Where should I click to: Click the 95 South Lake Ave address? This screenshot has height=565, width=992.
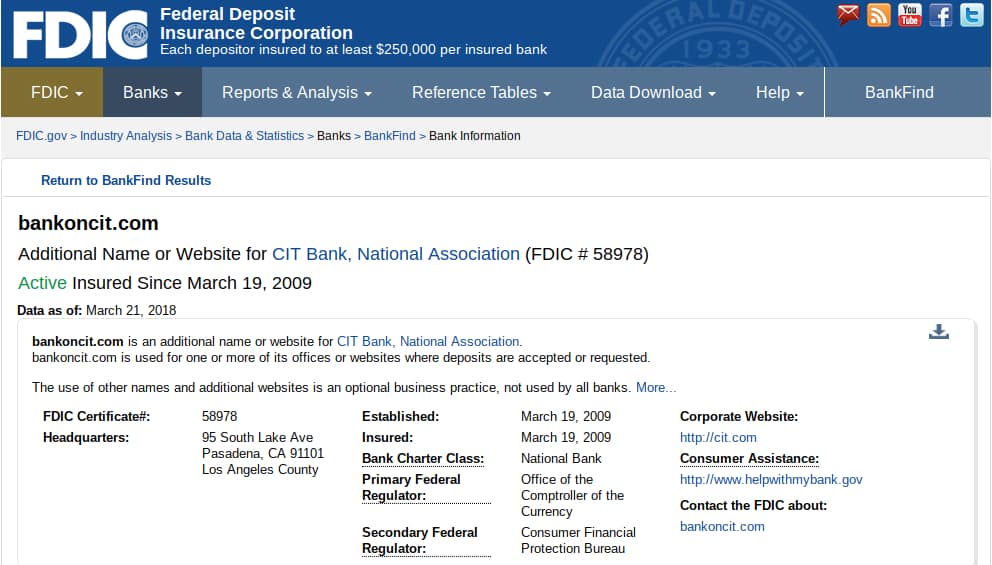[x=257, y=437]
